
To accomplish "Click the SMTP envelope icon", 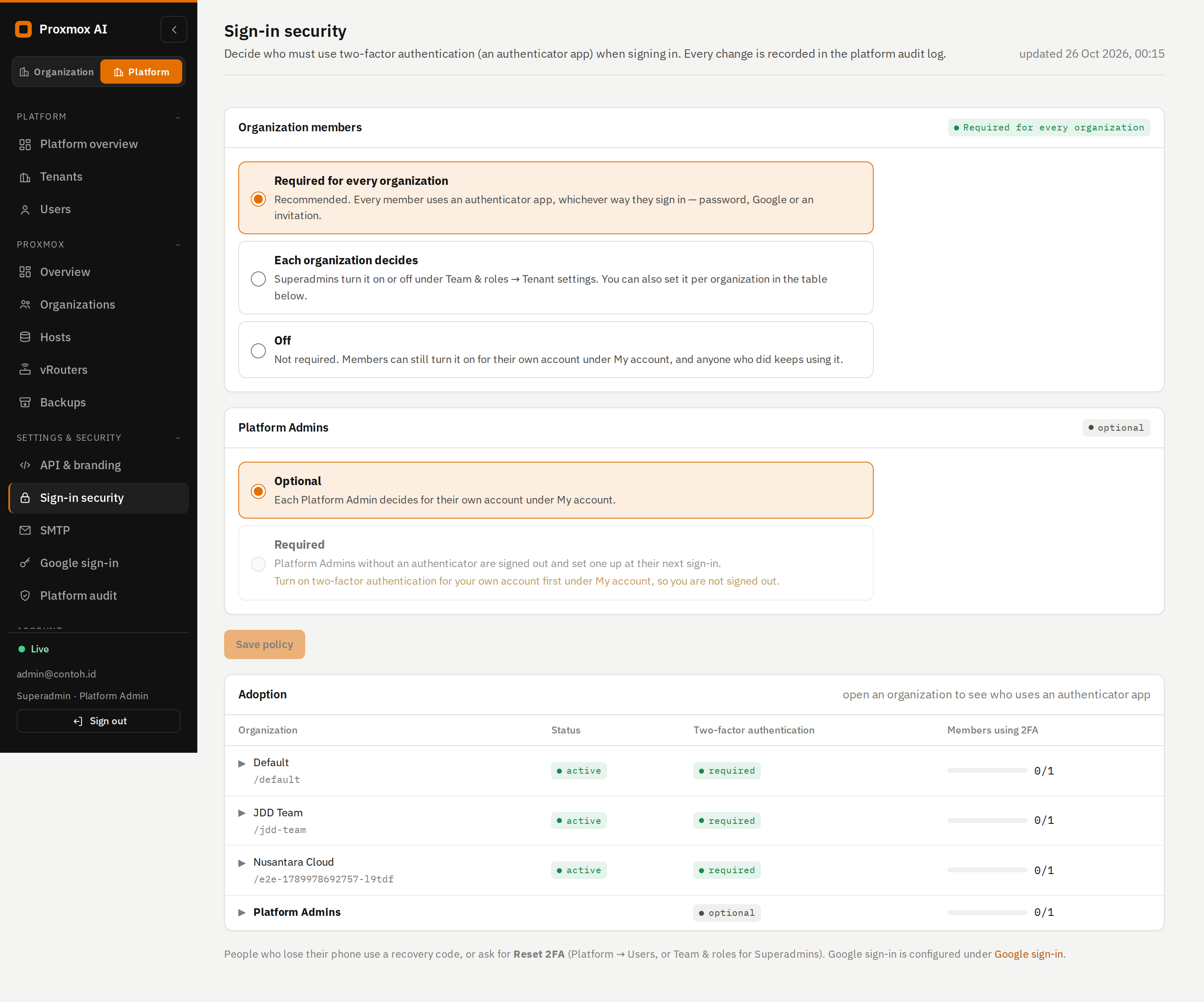I will tap(25, 531).
